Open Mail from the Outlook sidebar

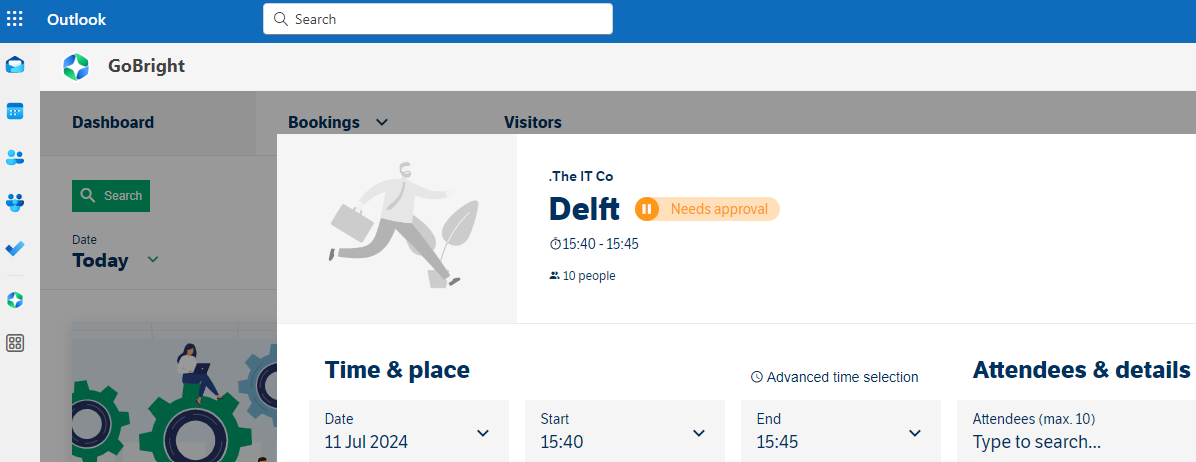[14, 65]
